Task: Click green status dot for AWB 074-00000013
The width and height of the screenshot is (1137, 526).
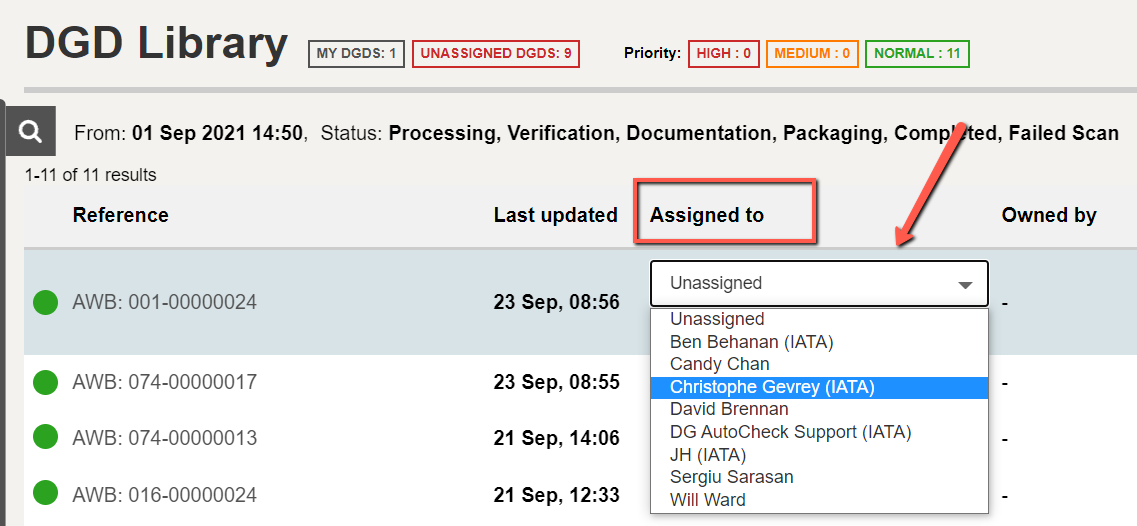Action: click(45, 438)
